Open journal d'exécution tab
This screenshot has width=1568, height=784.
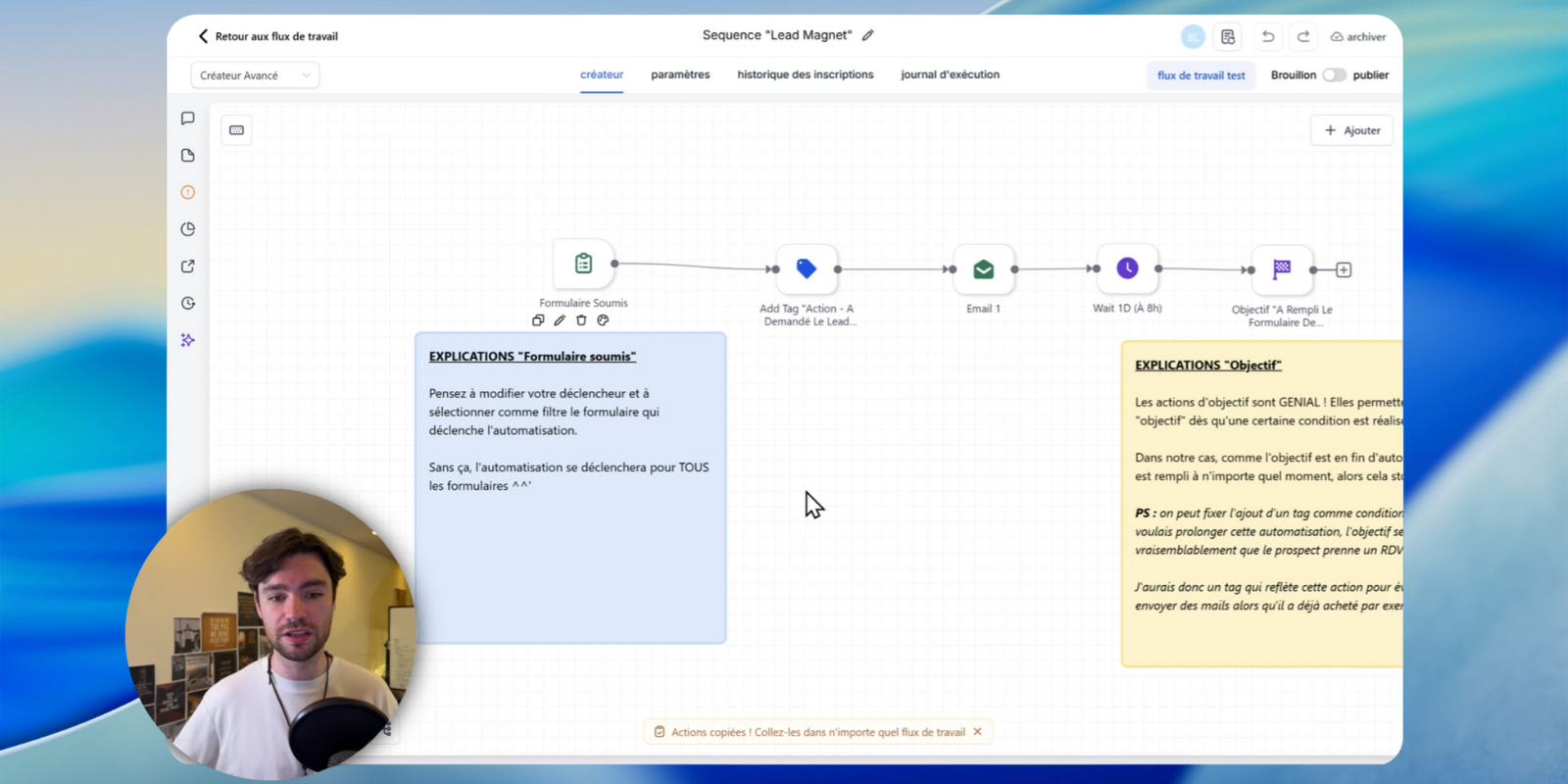coord(951,74)
